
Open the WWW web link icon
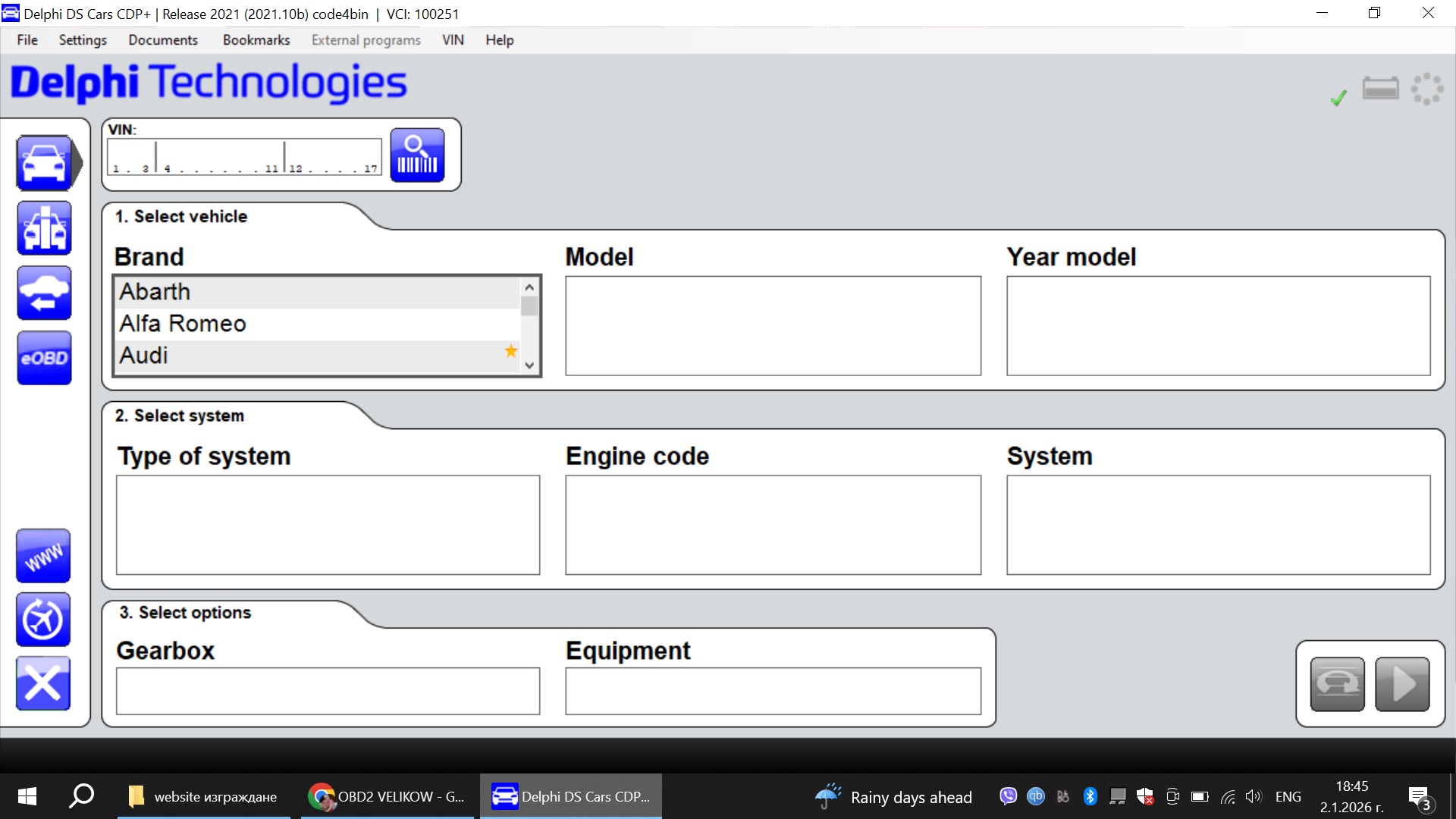tap(42, 556)
